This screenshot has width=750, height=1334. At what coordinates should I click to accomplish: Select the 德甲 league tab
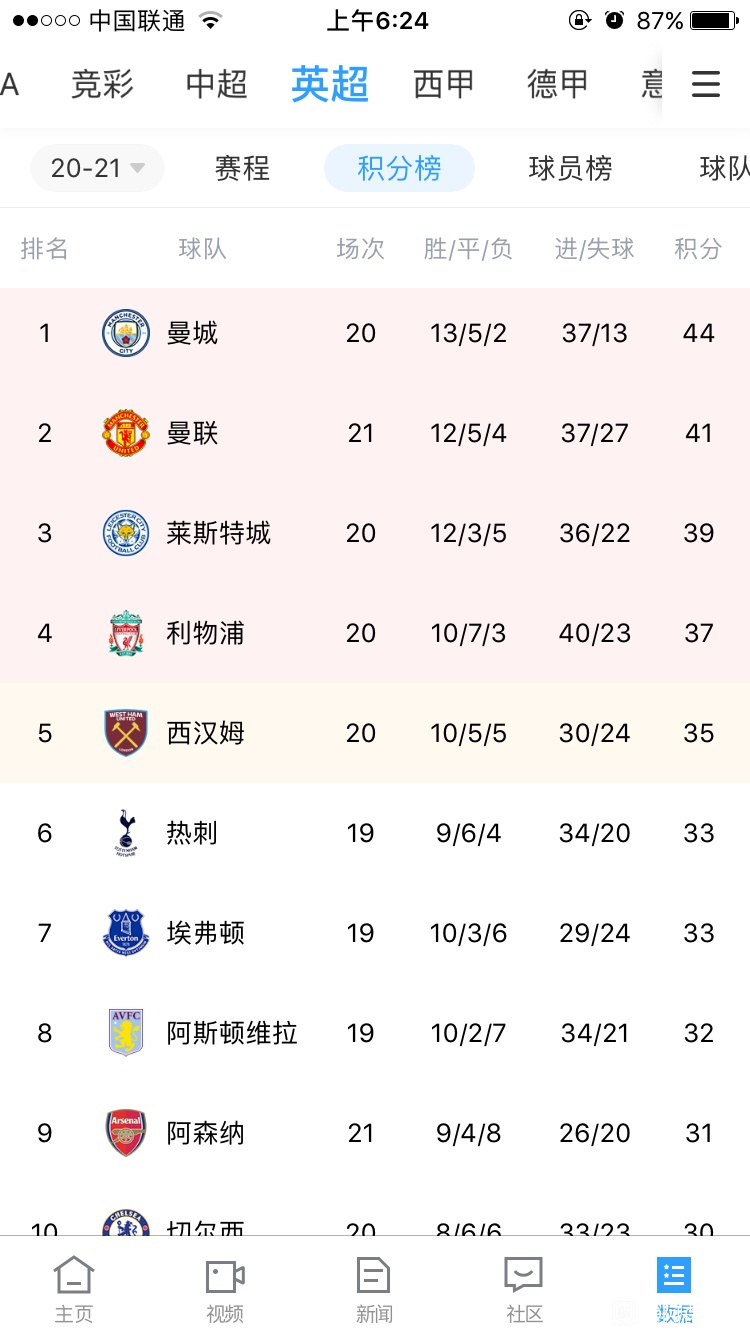[558, 84]
